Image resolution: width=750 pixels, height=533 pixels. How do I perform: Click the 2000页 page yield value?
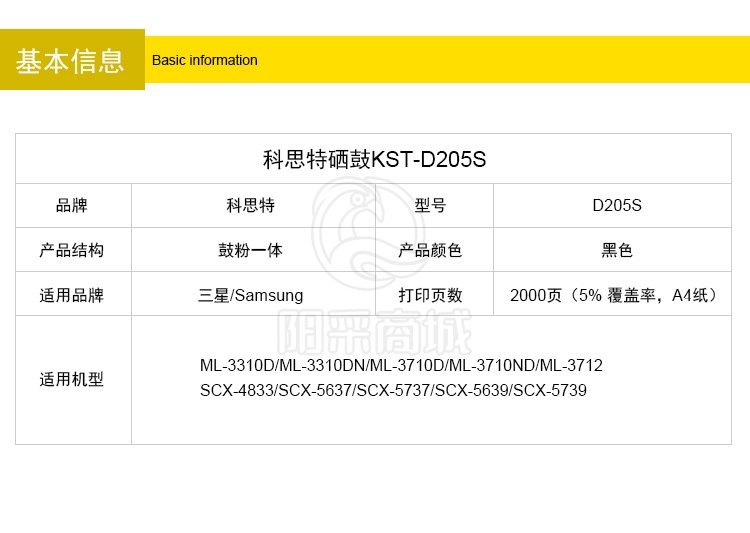[613, 295]
